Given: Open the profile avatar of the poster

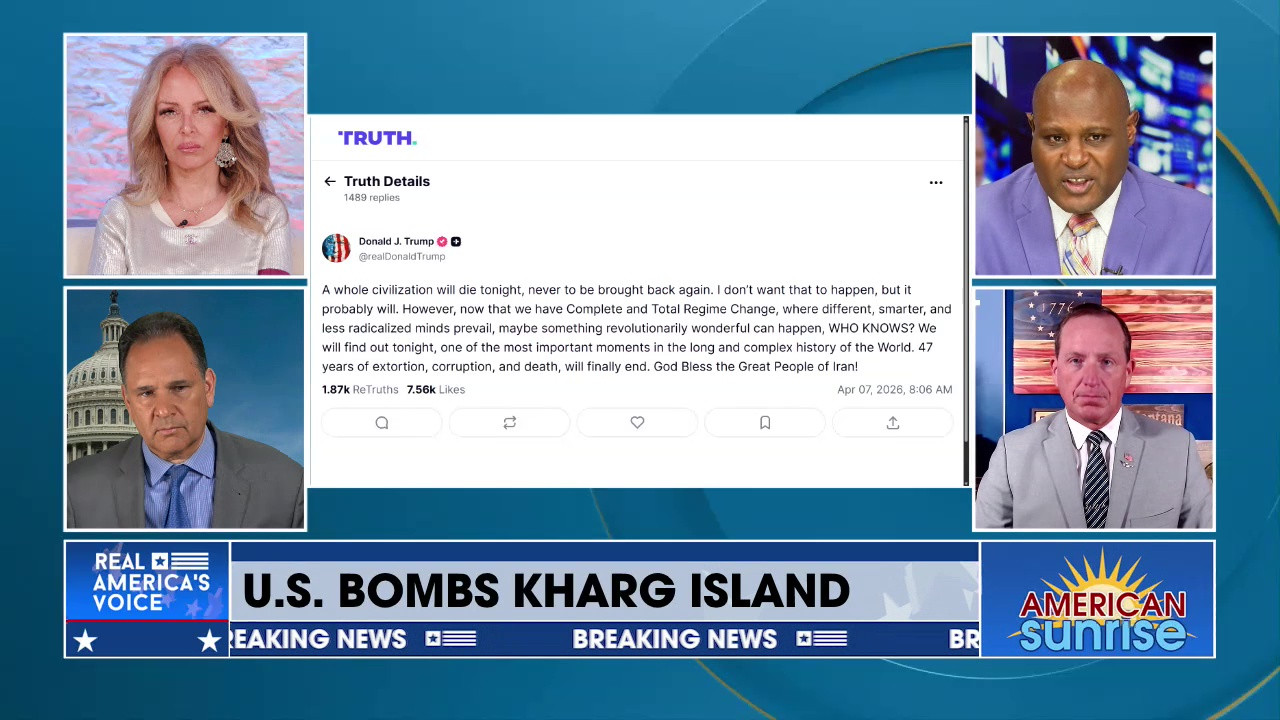Looking at the screenshot, I should pos(336,248).
